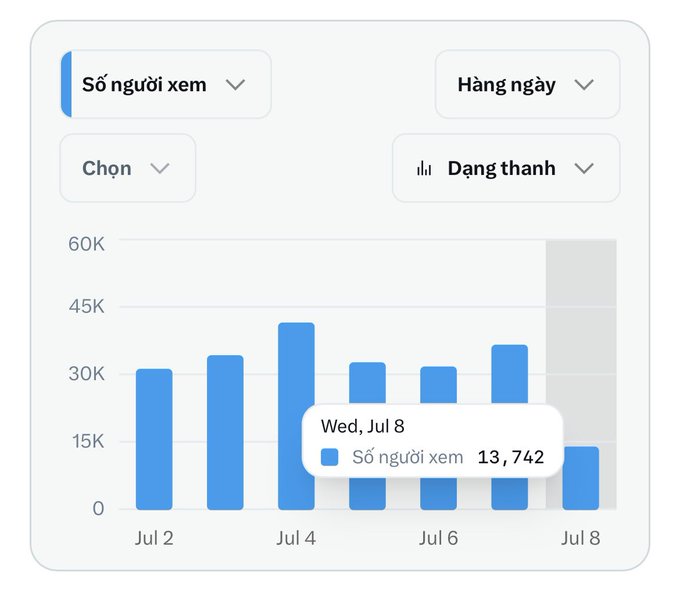The width and height of the screenshot is (680, 590).
Task: Click the '60K' axis label
Action: tap(86, 244)
